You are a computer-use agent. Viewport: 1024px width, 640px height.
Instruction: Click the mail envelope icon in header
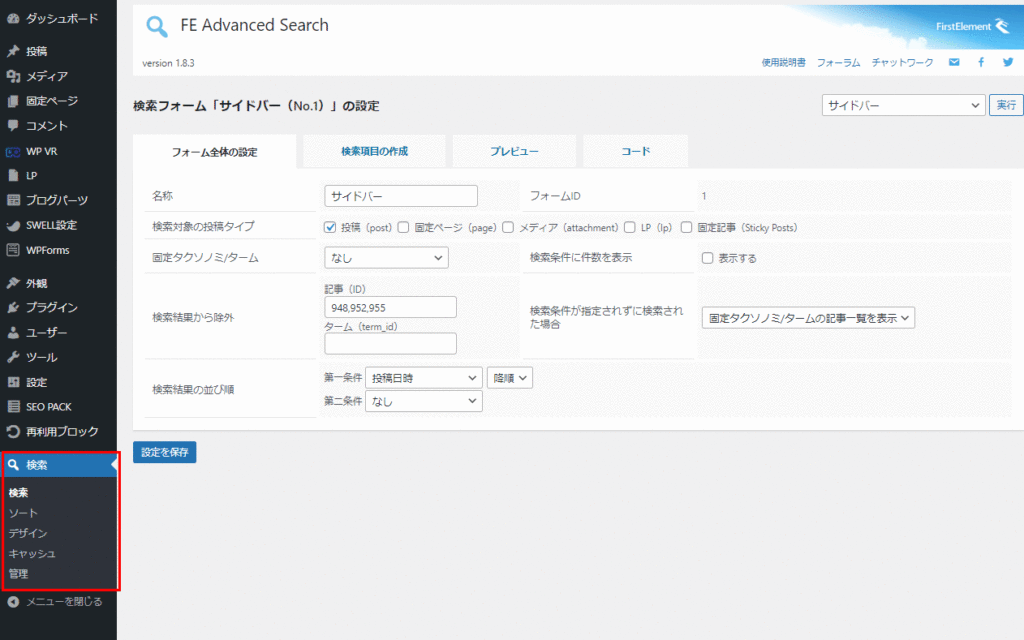954,62
